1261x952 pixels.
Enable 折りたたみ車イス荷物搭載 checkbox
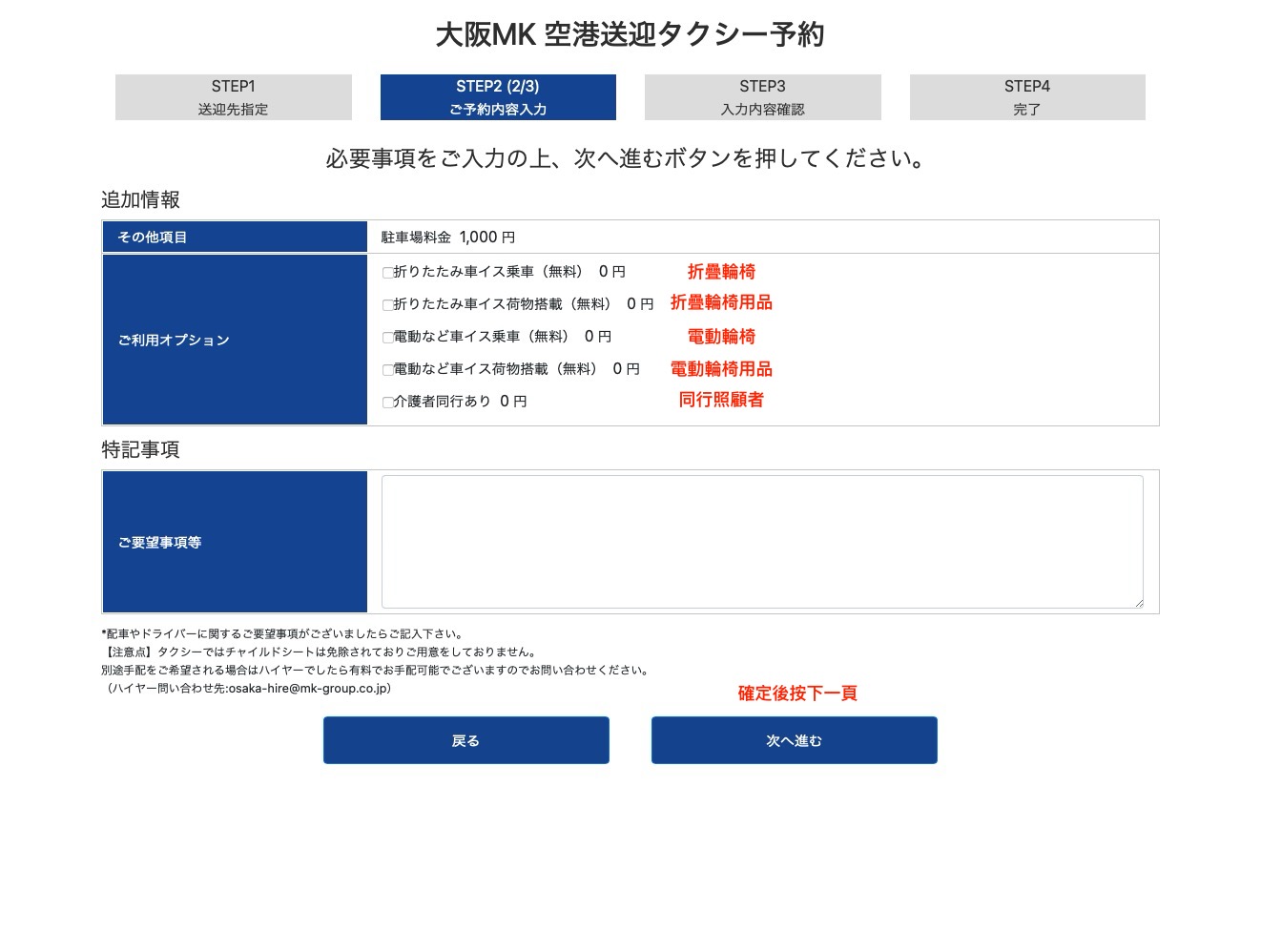point(387,305)
